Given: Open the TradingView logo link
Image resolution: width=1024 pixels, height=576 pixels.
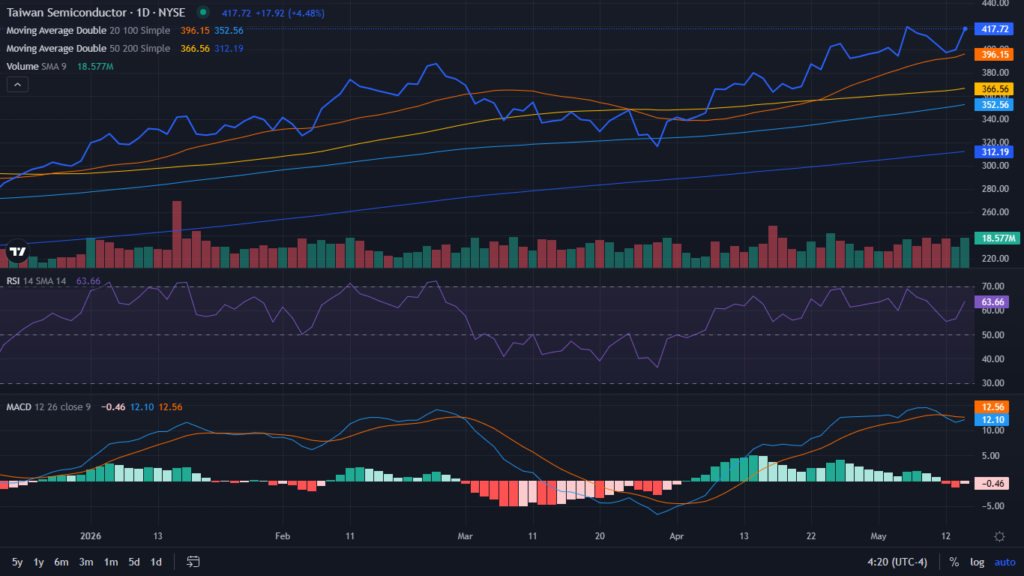Looking at the screenshot, I should point(18,251).
